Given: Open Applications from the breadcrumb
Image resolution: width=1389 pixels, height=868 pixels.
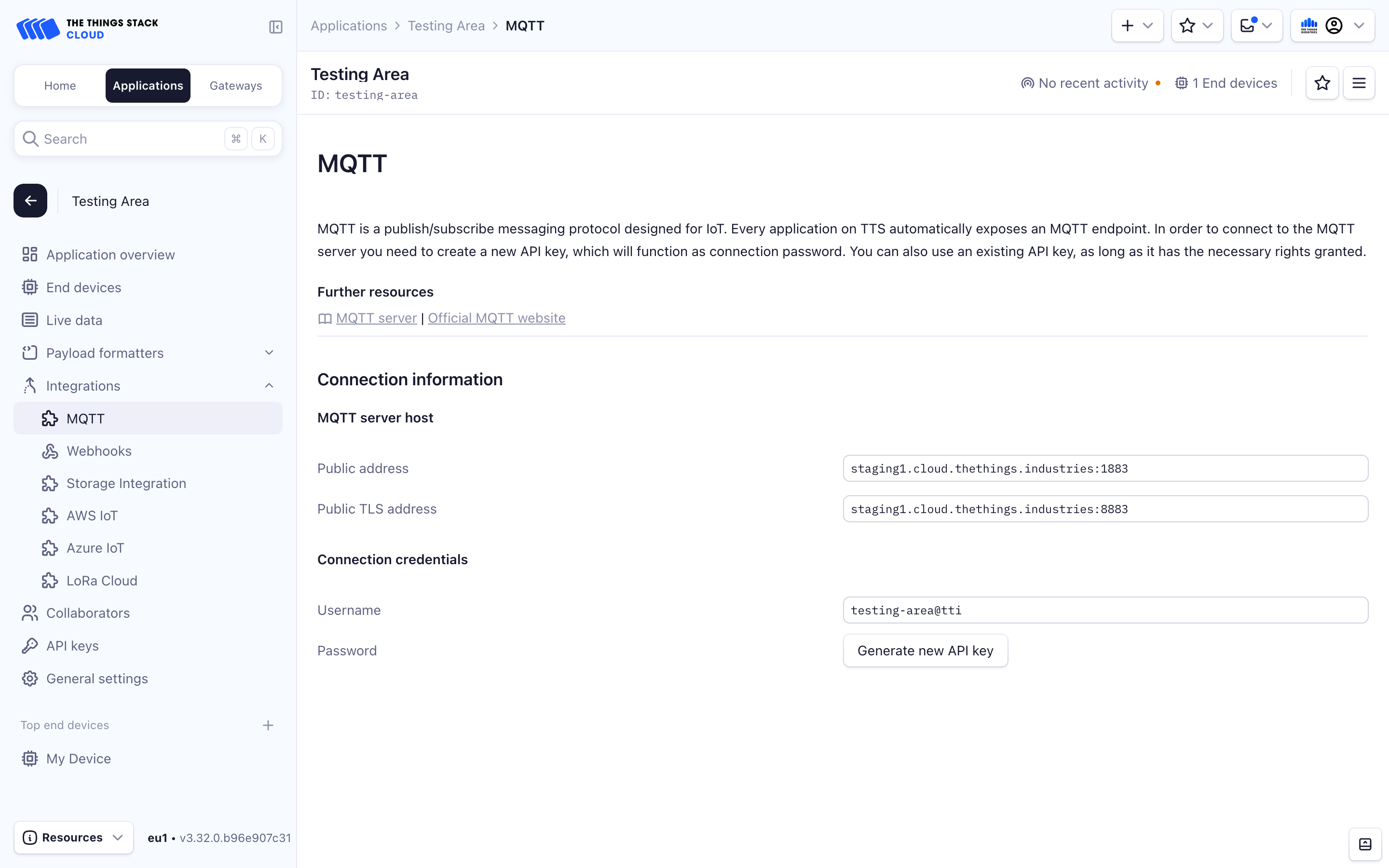Looking at the screenshot, I should click(x=349, y=26).
